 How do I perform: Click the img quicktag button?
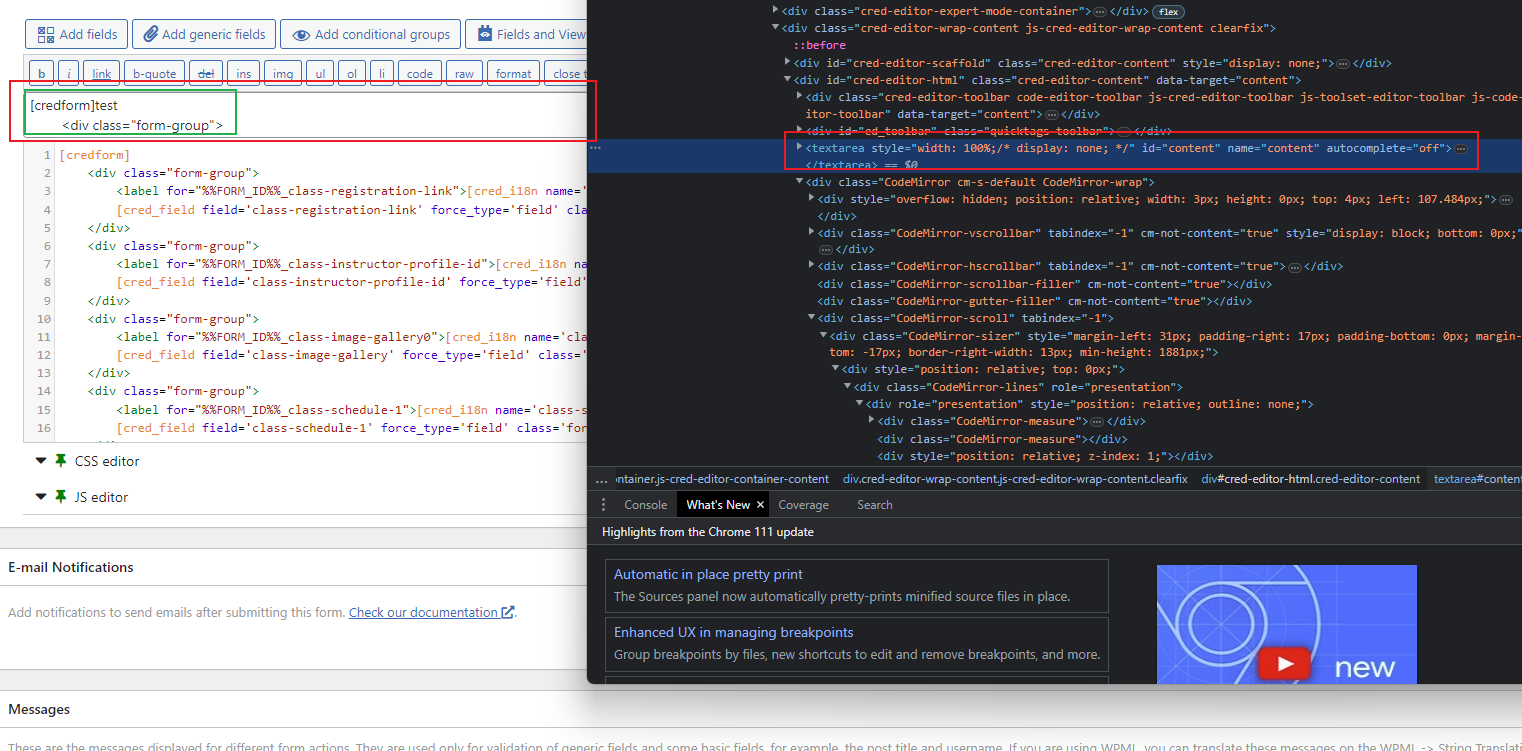coord(283,74)
